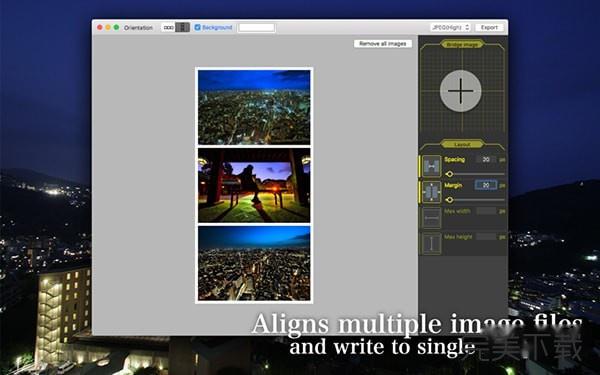
Task: Click the Spacing value field
Action: [x=486, y=160]
